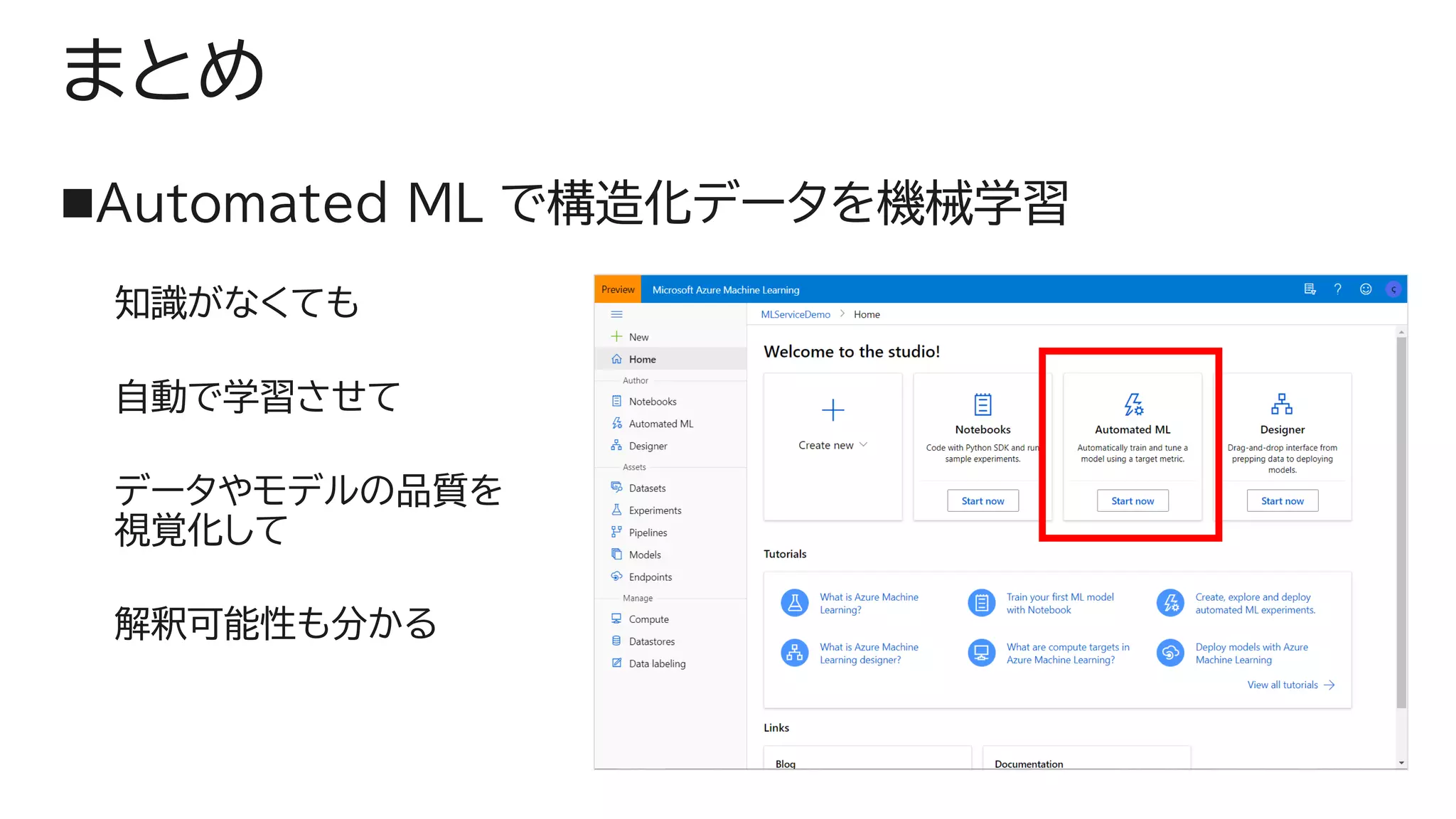
Task: Open the directory/subscription icon in header
Action: click(x=1310, y=289)
